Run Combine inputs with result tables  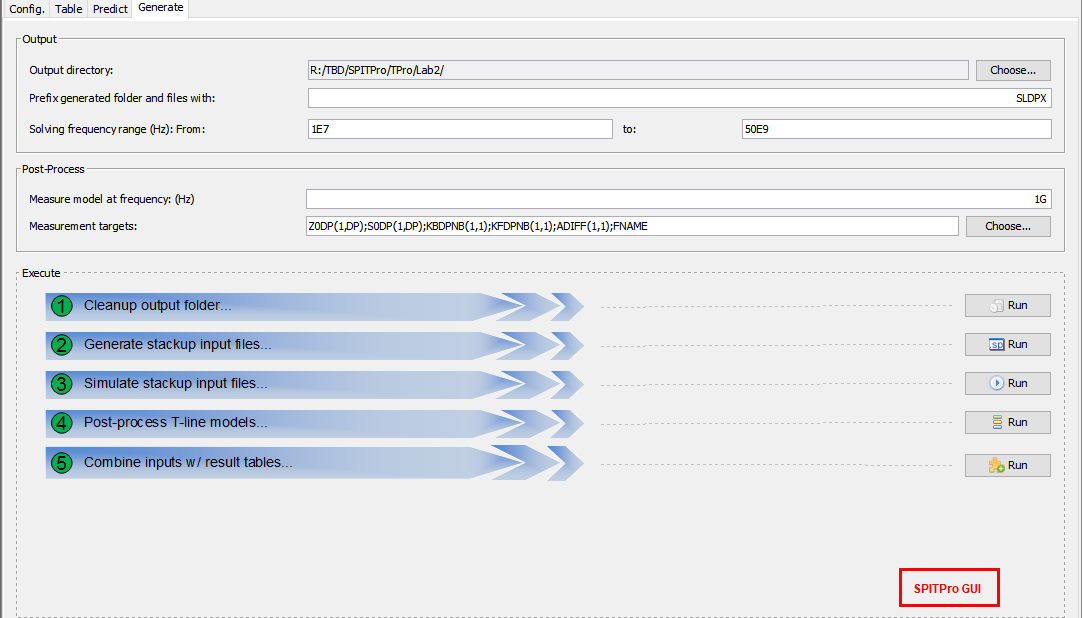[x=1007, y=466]
